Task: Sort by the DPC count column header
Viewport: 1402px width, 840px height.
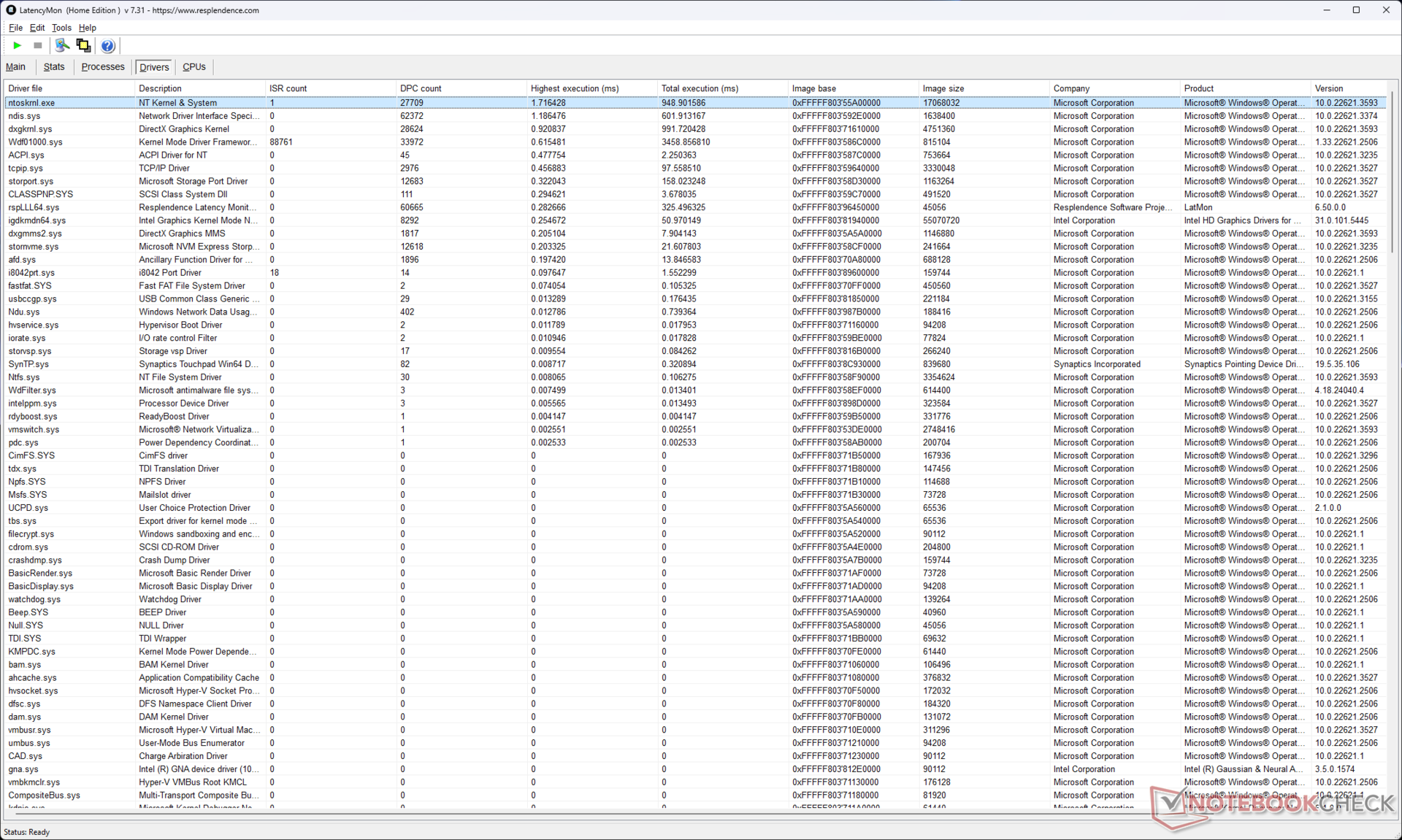Action: coord(421,88)
